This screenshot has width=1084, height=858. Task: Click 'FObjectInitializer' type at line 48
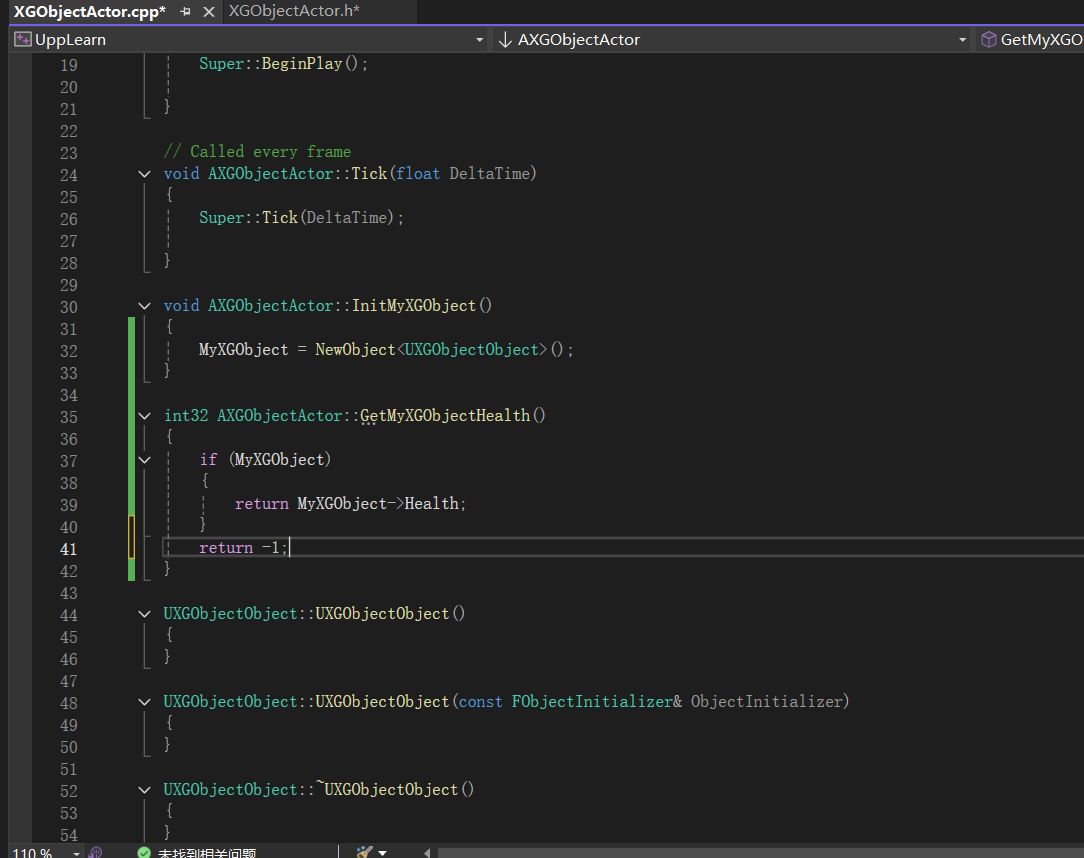(x=592, y=702)
